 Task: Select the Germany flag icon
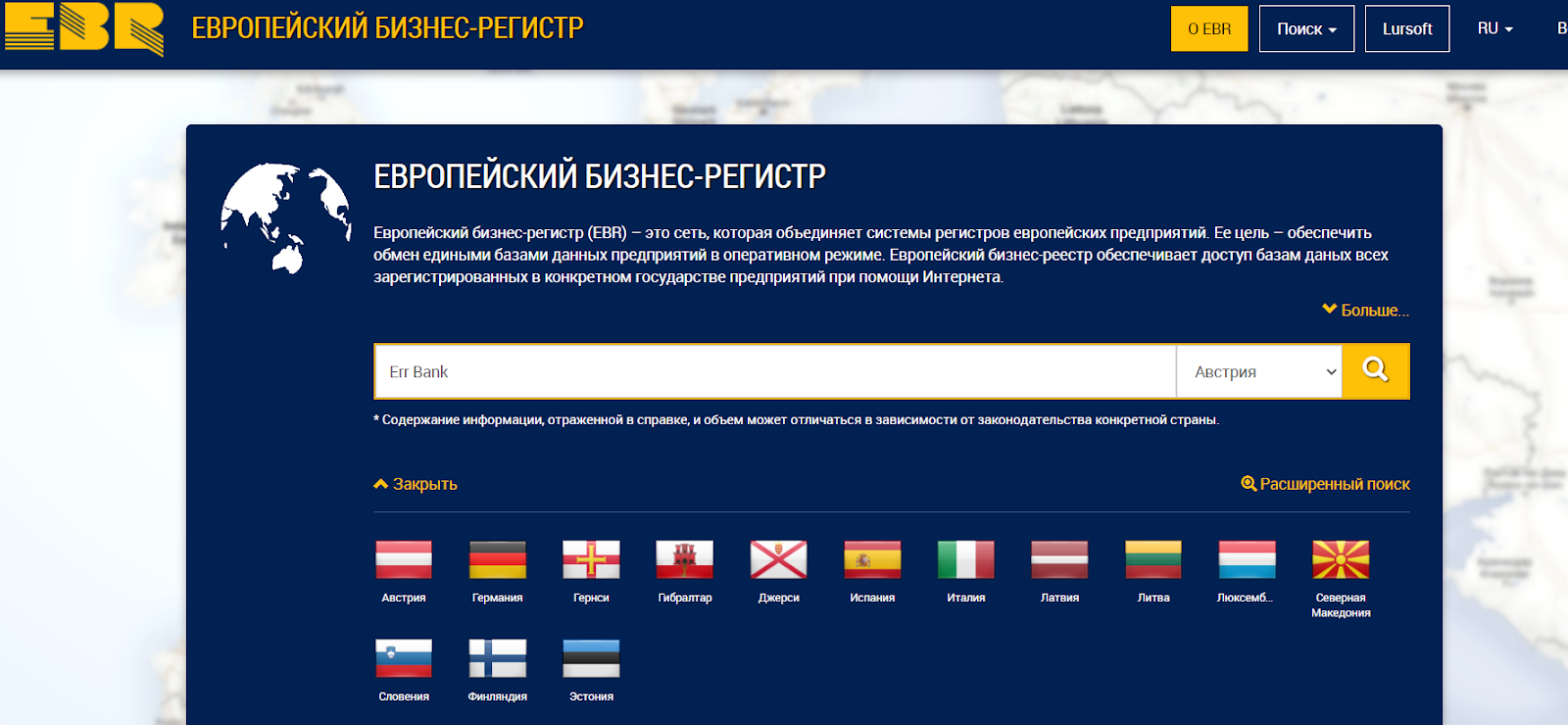(x=498, y=559)
